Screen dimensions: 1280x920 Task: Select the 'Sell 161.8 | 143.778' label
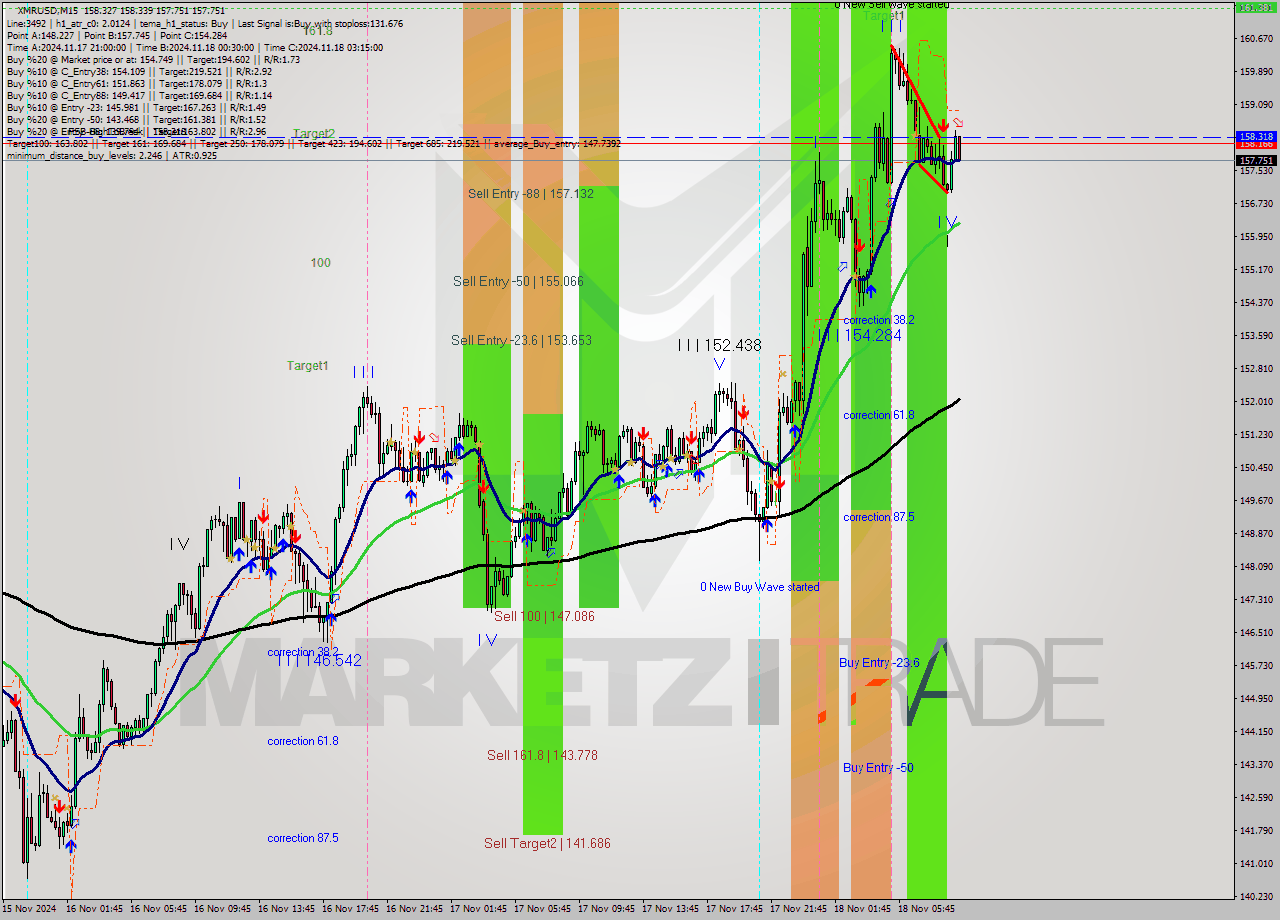pyautogui.click(x=542, y=755)
